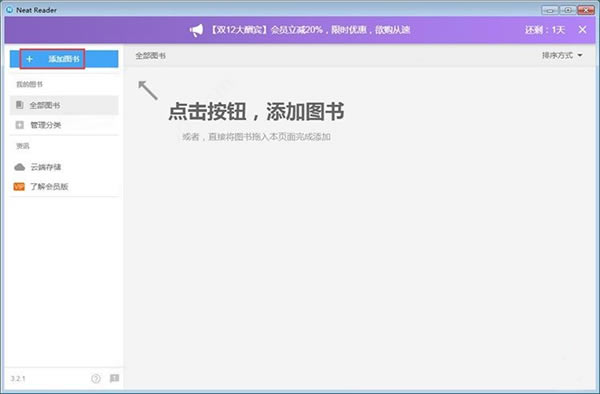Viewport: 600px width, 394px height.
Task: Click the orange VIP badge icon
Action: (19, 187)
